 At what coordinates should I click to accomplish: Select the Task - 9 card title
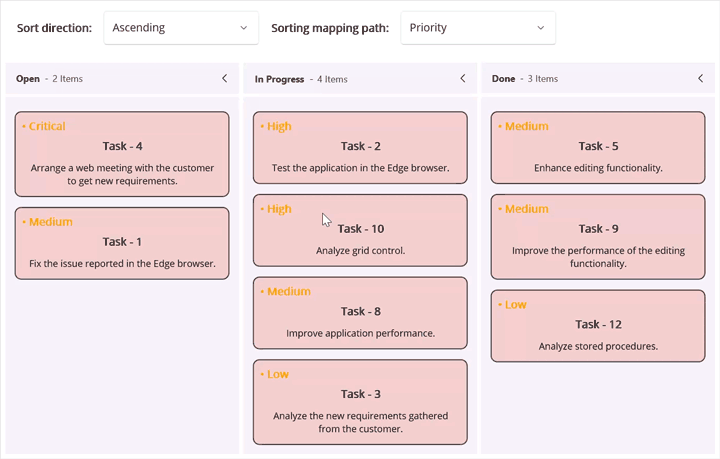(598, 229)
